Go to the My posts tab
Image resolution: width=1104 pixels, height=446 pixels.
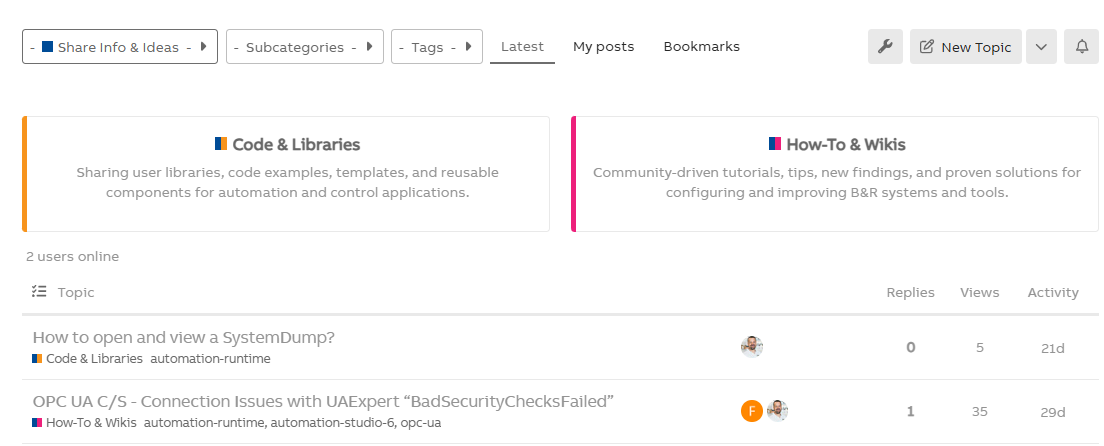[x=603, y=46]
